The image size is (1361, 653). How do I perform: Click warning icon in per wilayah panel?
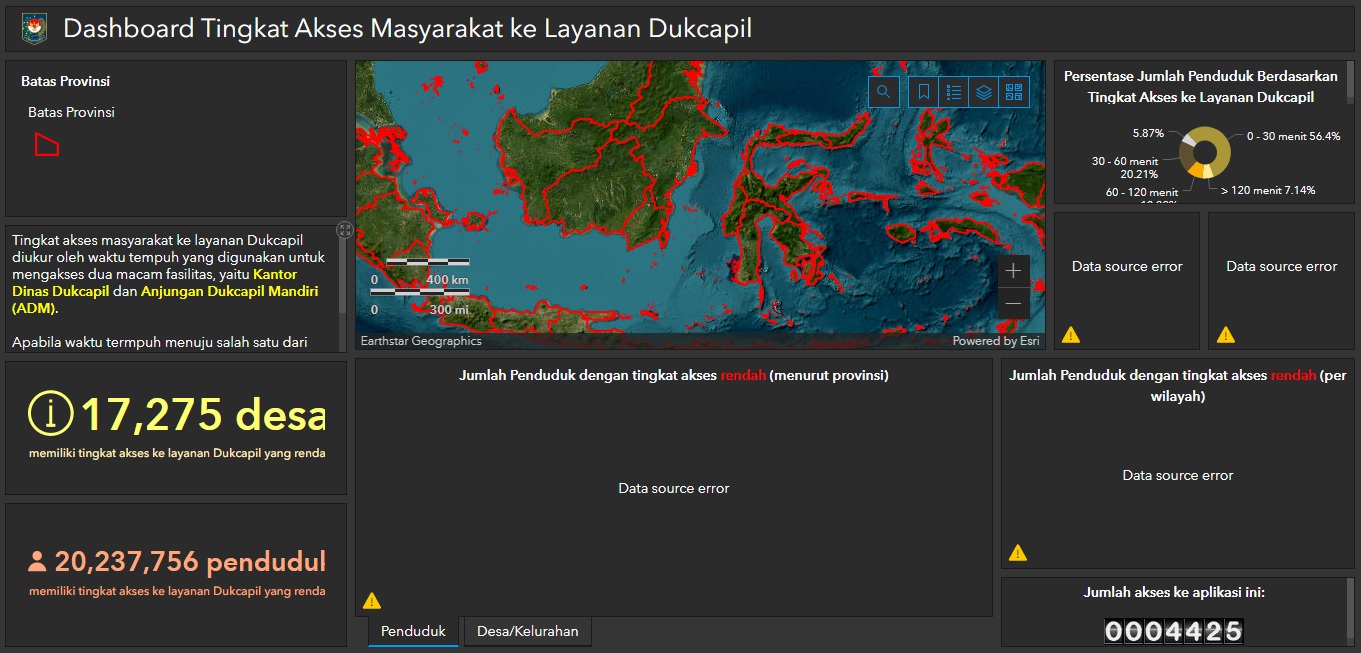pyautogui.click(x=1018, y=552)
